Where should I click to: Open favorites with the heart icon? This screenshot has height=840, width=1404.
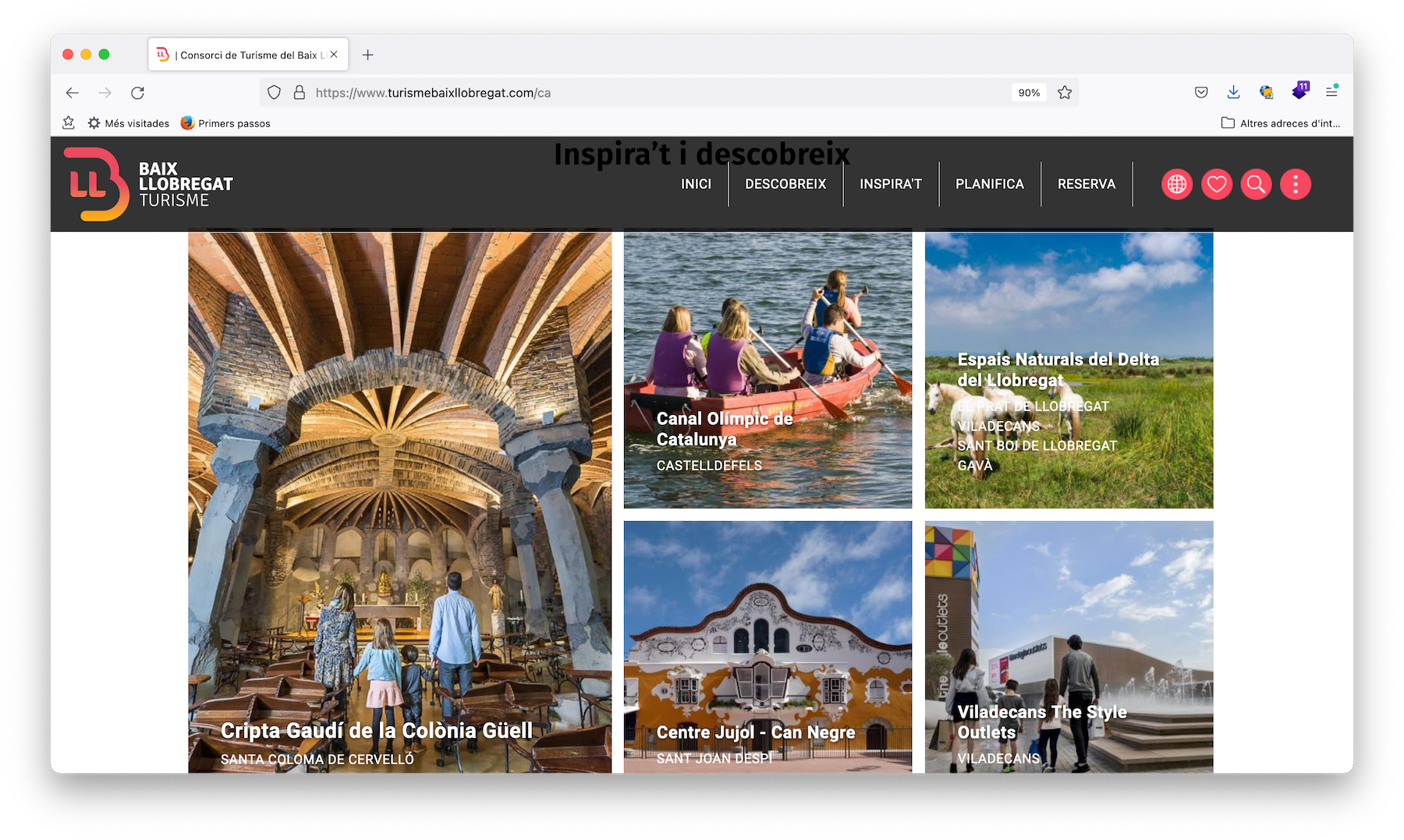point(1216,185)
